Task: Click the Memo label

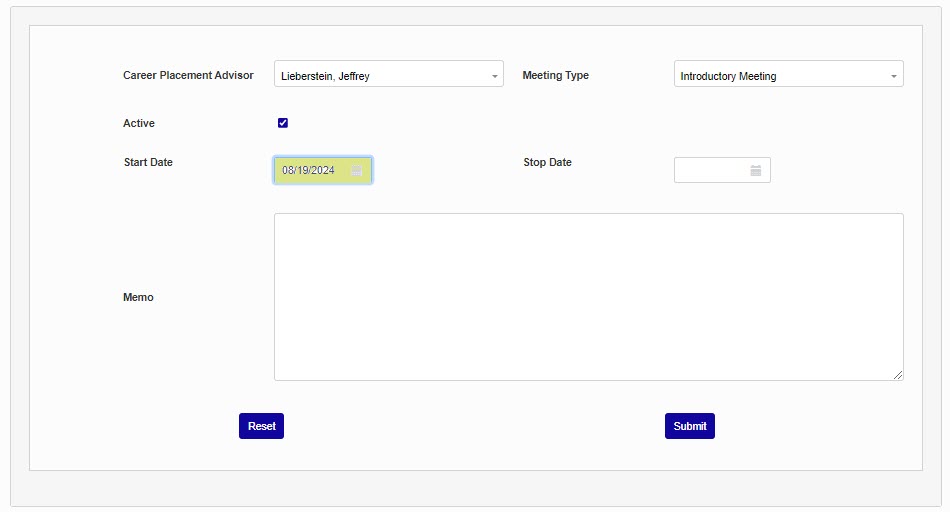Action: click(138, 298)
